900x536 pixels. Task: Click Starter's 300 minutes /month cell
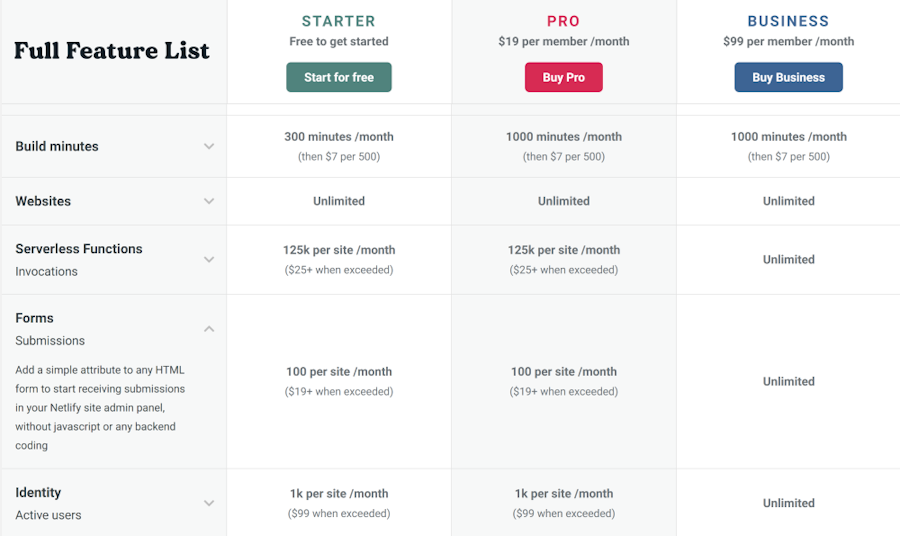(x=339, y=137)
